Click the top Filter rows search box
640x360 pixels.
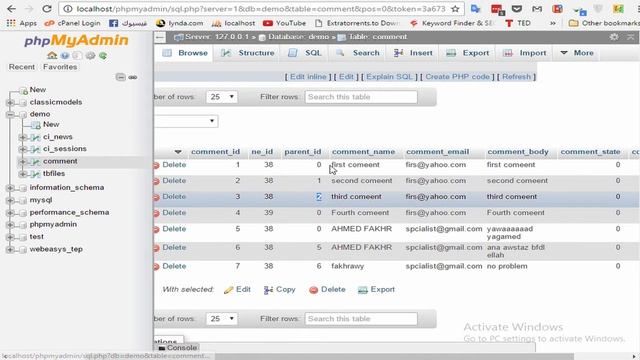point(361,97)
